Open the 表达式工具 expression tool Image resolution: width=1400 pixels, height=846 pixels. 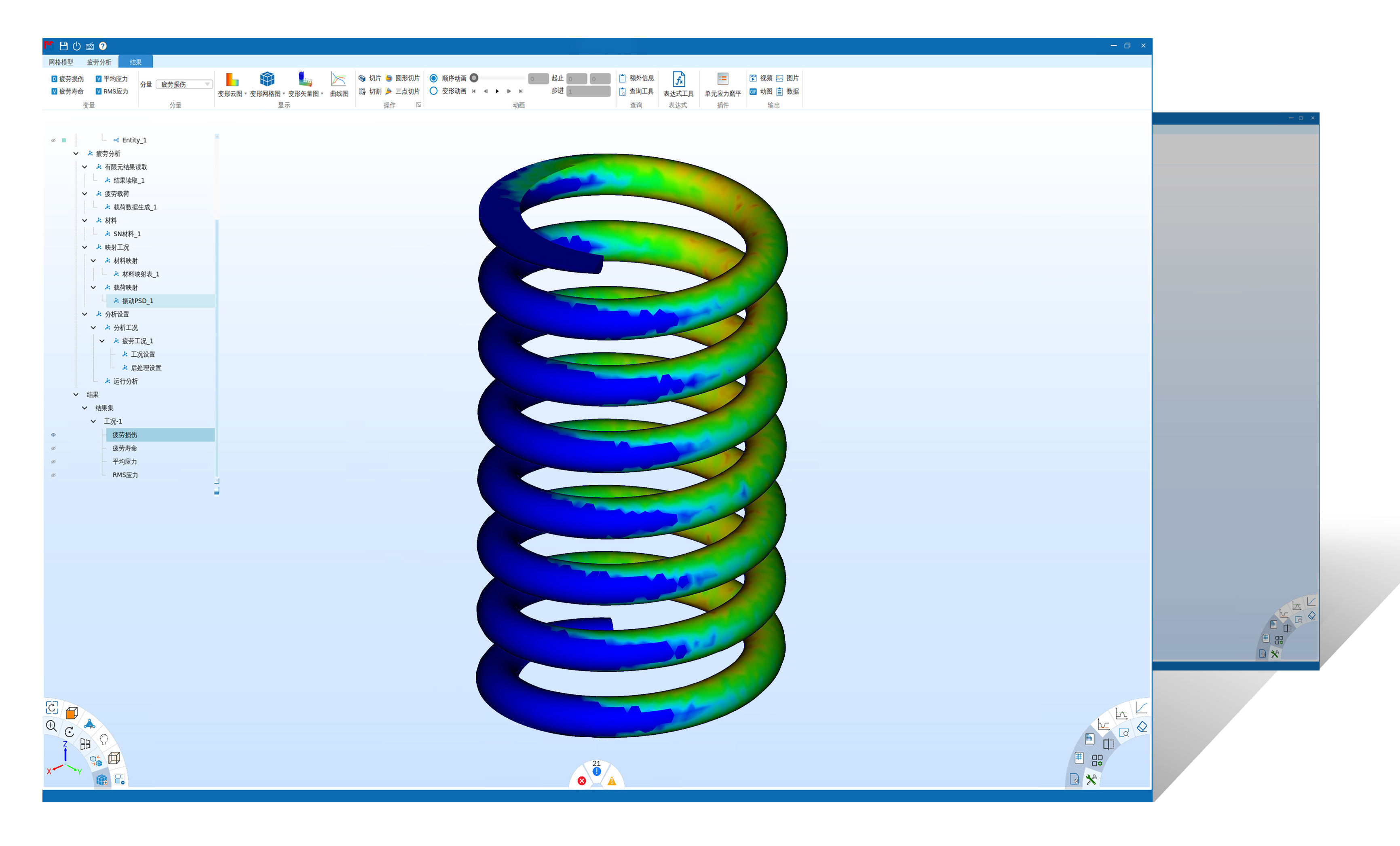(678, 80)
